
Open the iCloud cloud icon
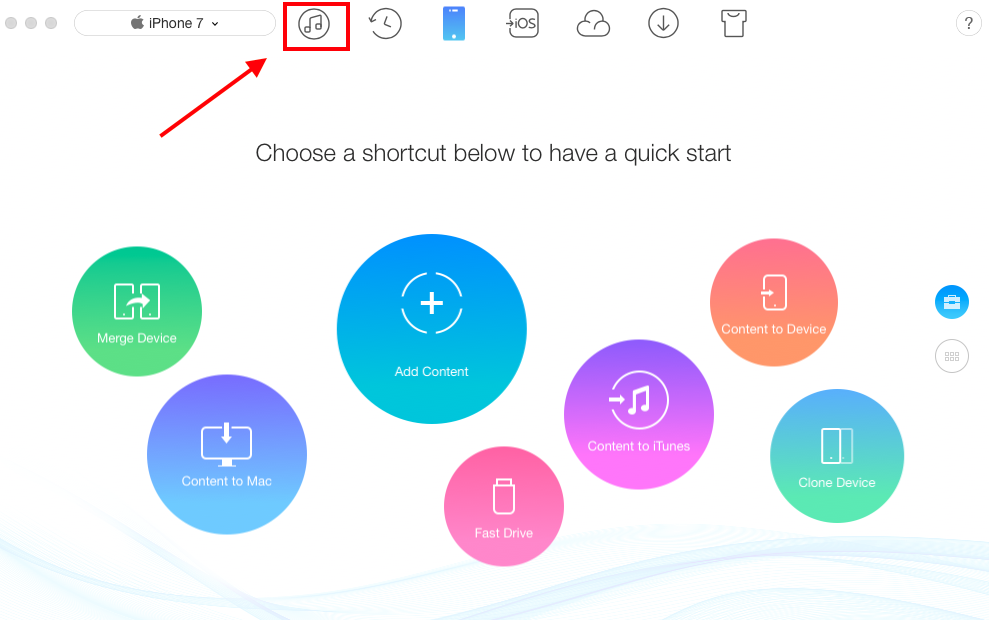pyautogui.click(x=593, y=25)
